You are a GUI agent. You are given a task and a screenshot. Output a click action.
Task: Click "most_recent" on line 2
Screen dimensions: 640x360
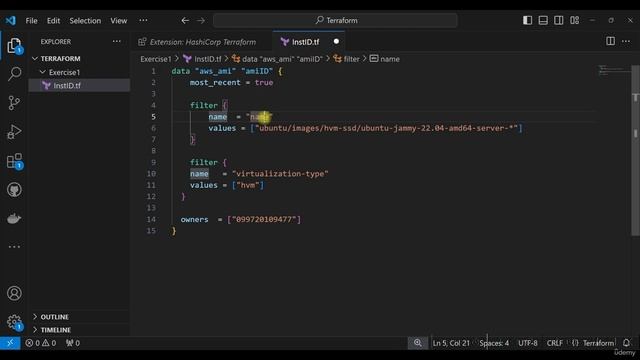point(215,82)
